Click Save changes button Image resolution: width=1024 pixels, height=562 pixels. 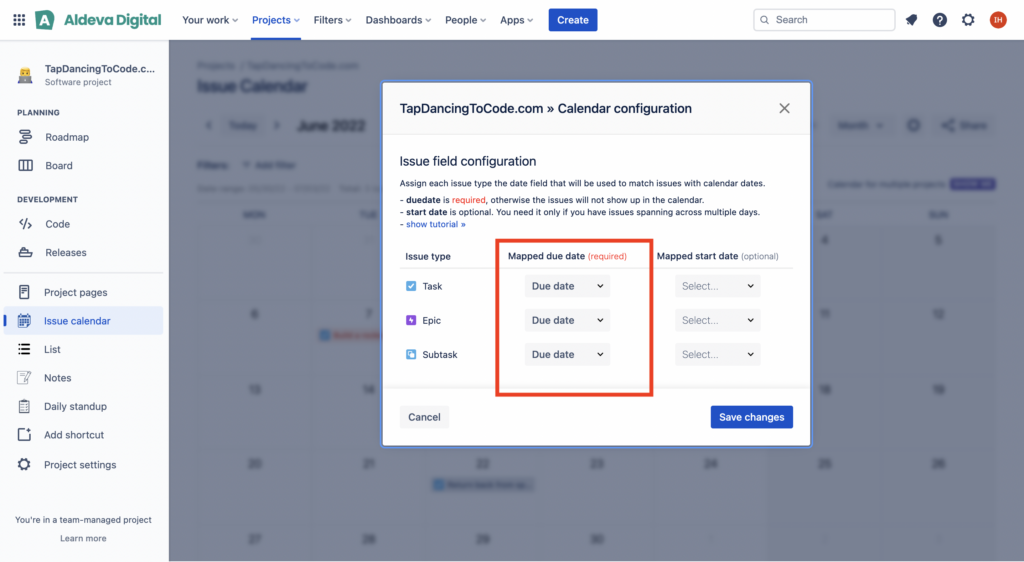click(x=752, y=417)
